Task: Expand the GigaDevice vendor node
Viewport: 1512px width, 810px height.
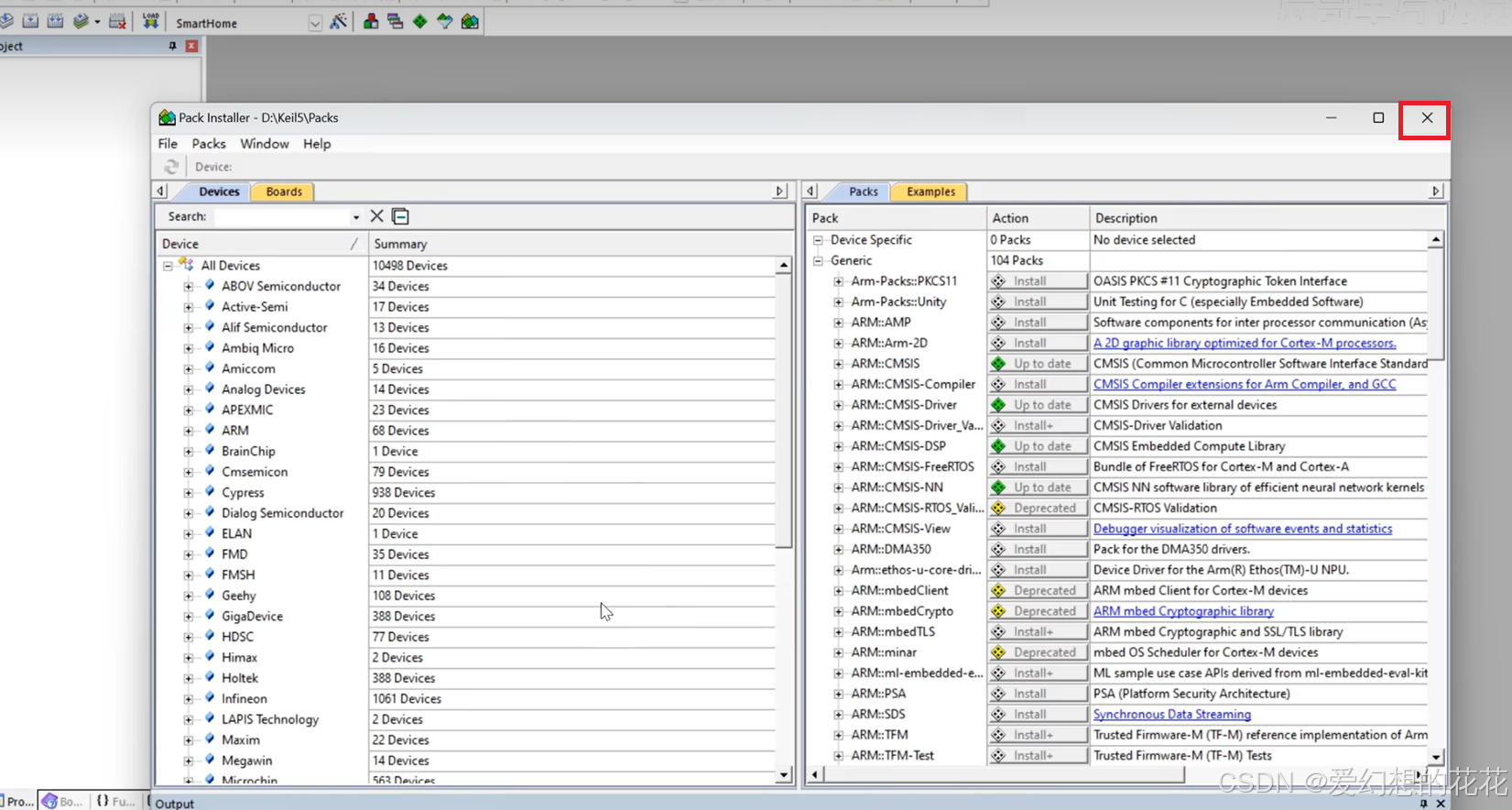Action: (x=189, y=616)
